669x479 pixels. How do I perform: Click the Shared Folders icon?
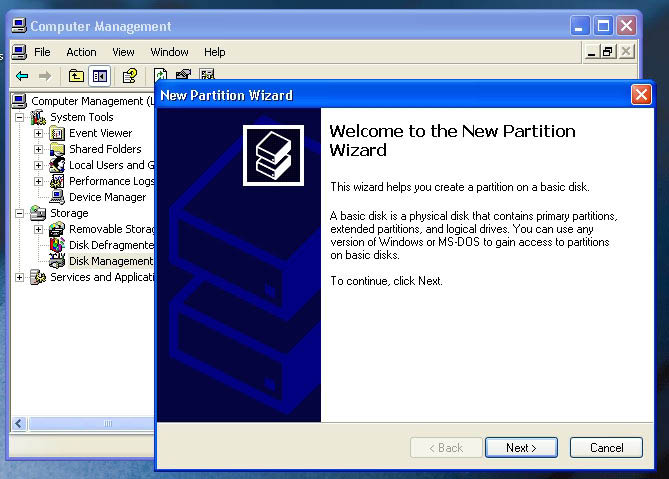tap(57, 149)
